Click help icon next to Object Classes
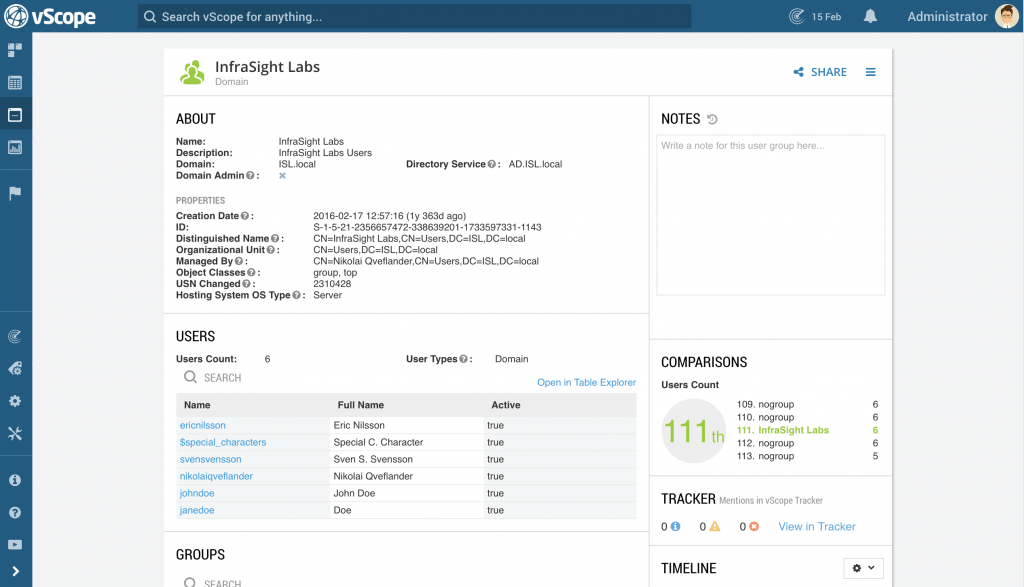Image resolution: width=1024 pixels, height=587 pixels. click(x=251, y=273)
